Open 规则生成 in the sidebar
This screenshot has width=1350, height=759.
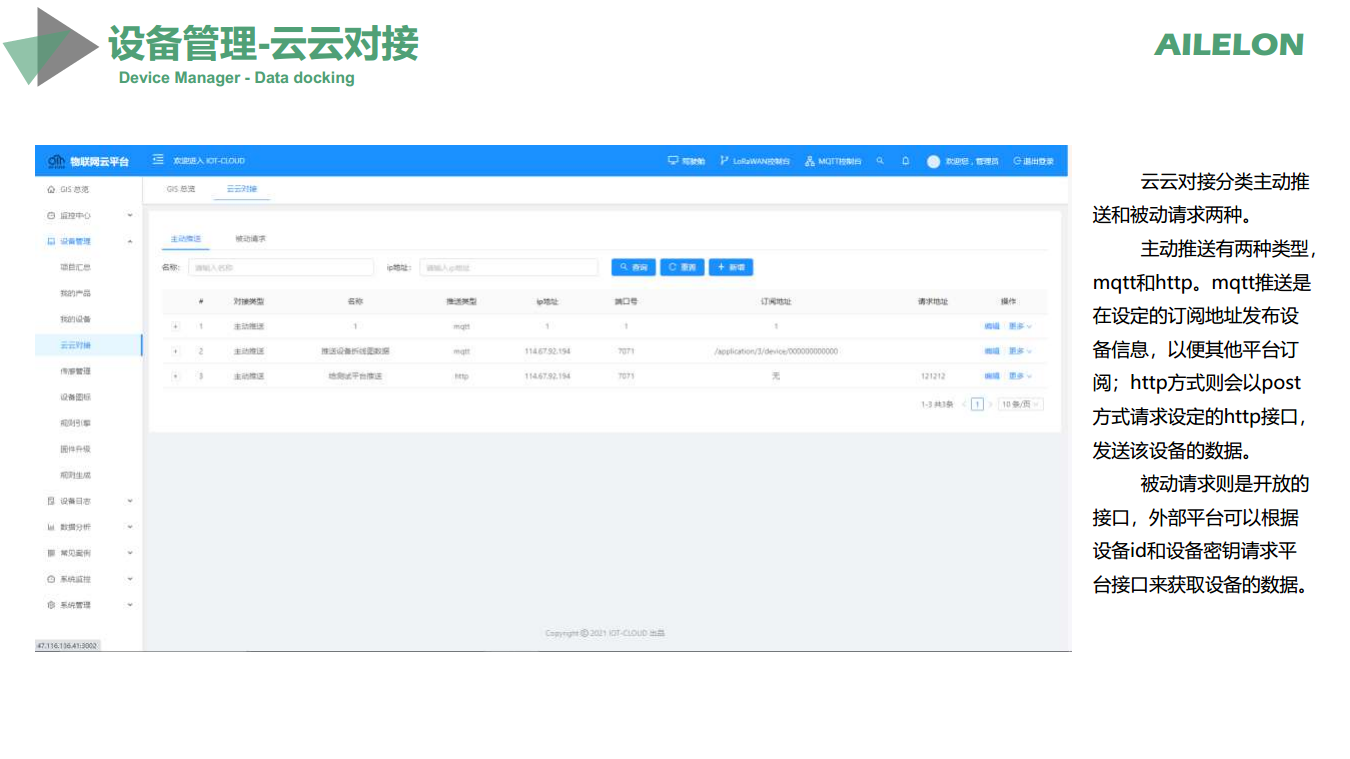(x=75, y=475)
